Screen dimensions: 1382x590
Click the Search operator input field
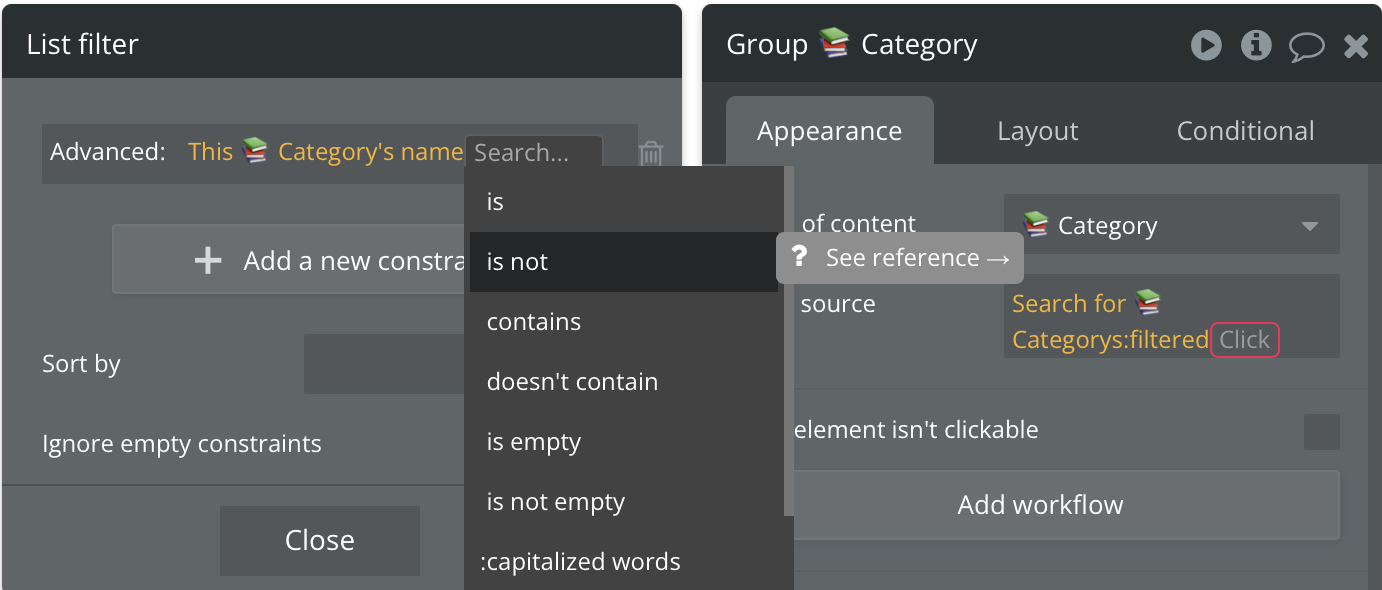pyautogui.click(x=534, y=153)
